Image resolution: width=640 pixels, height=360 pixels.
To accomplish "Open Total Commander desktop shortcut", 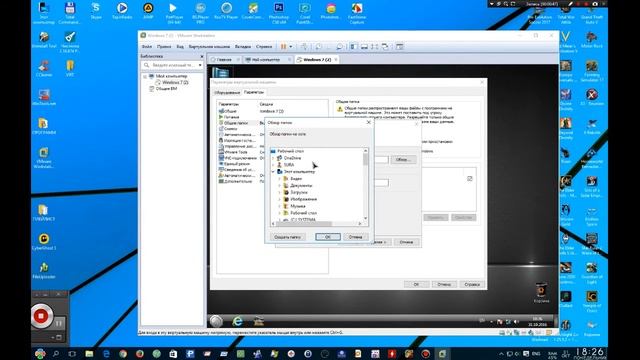I will tap(70, 12).
